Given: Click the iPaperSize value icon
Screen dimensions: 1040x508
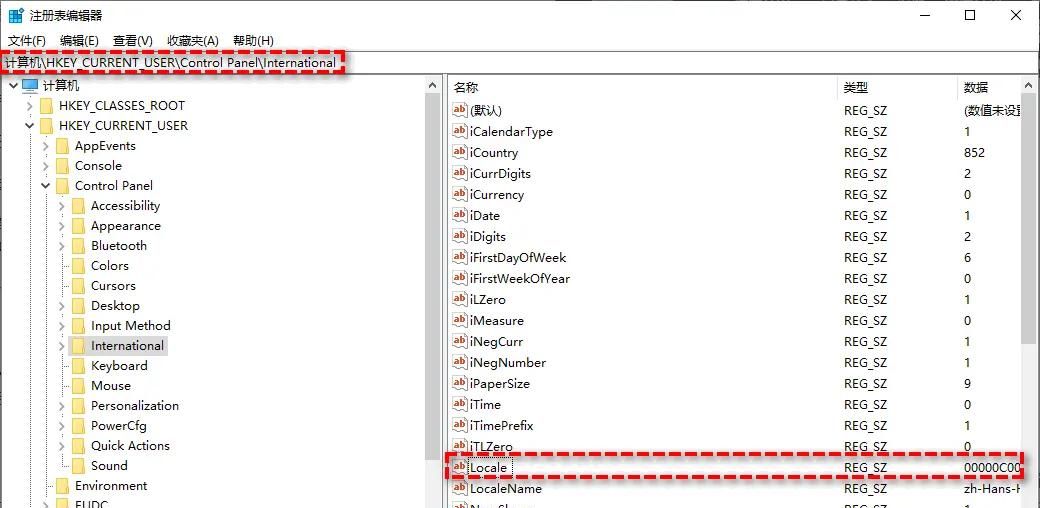Looking at the screenshot, I should click(460, 383).
